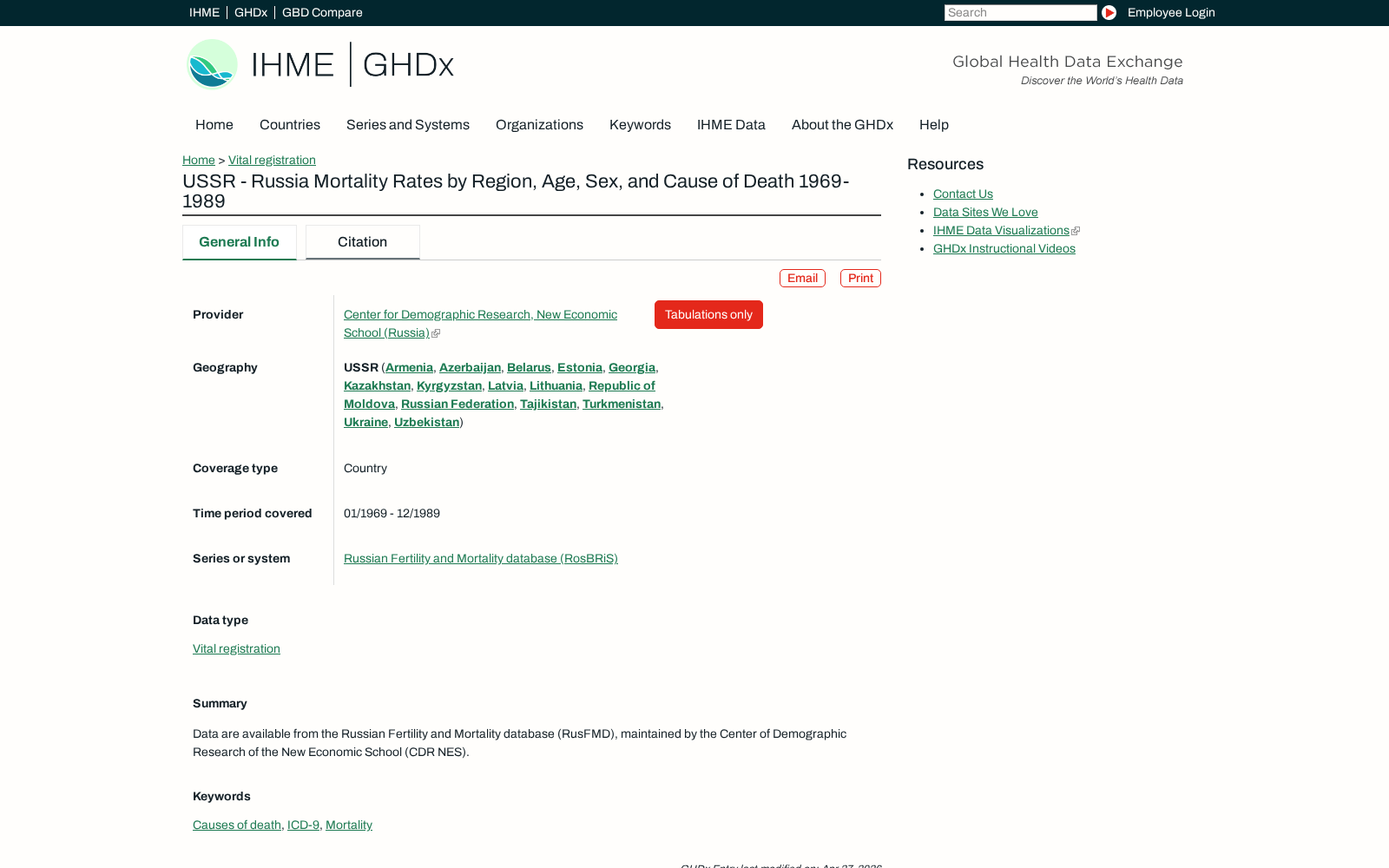1389x868 pixels.
Task: Open Causes of death keyword
Action: coord(237,825)
